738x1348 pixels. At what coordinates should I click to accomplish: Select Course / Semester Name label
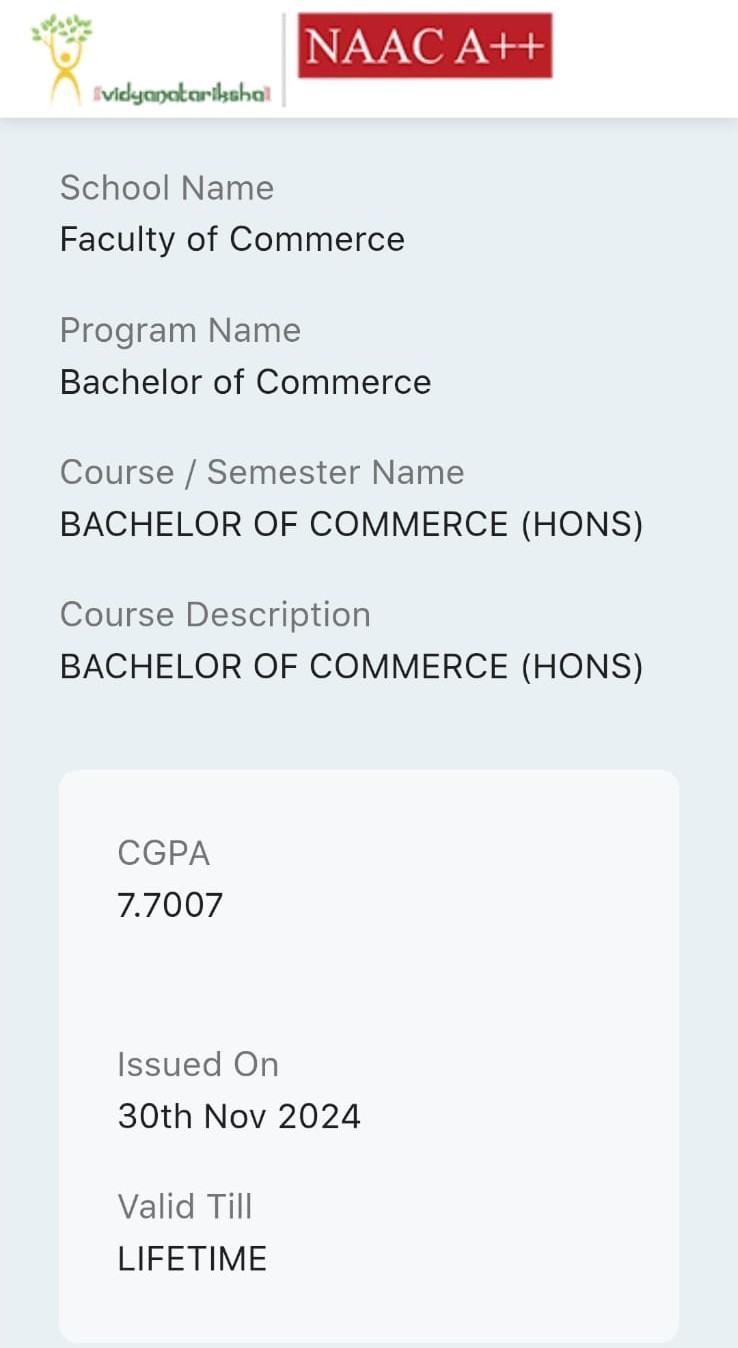coord(262,472)
